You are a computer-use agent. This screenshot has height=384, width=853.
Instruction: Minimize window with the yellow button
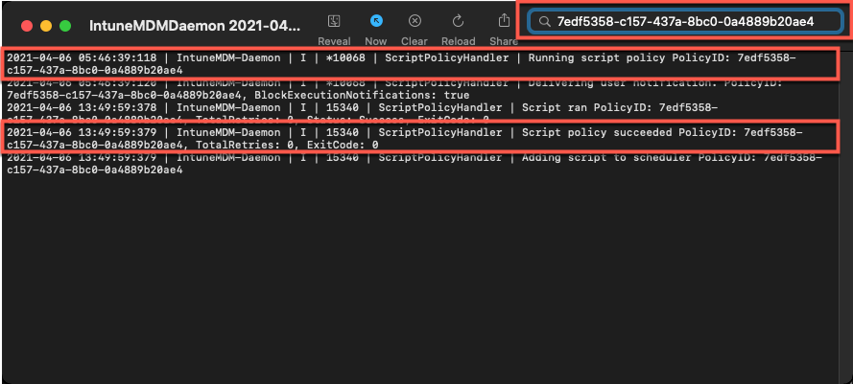click(46, 26)
